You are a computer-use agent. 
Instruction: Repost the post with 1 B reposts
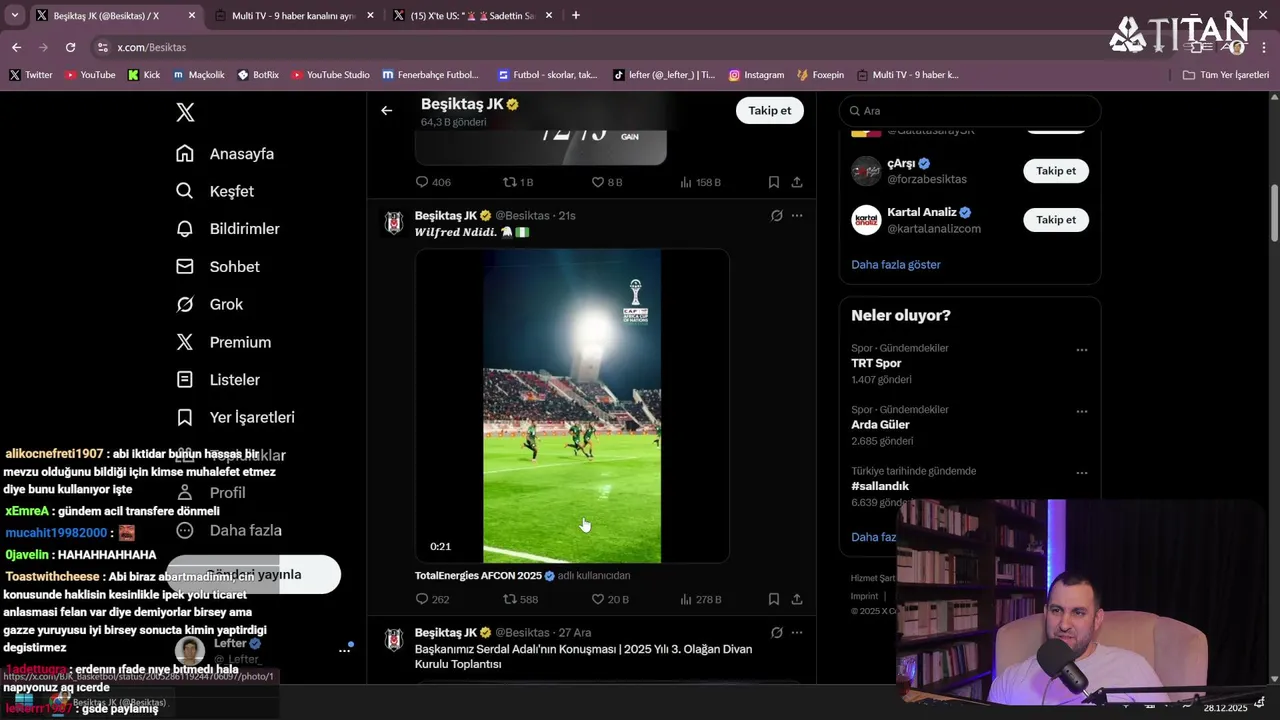click(x=518, y=182)
